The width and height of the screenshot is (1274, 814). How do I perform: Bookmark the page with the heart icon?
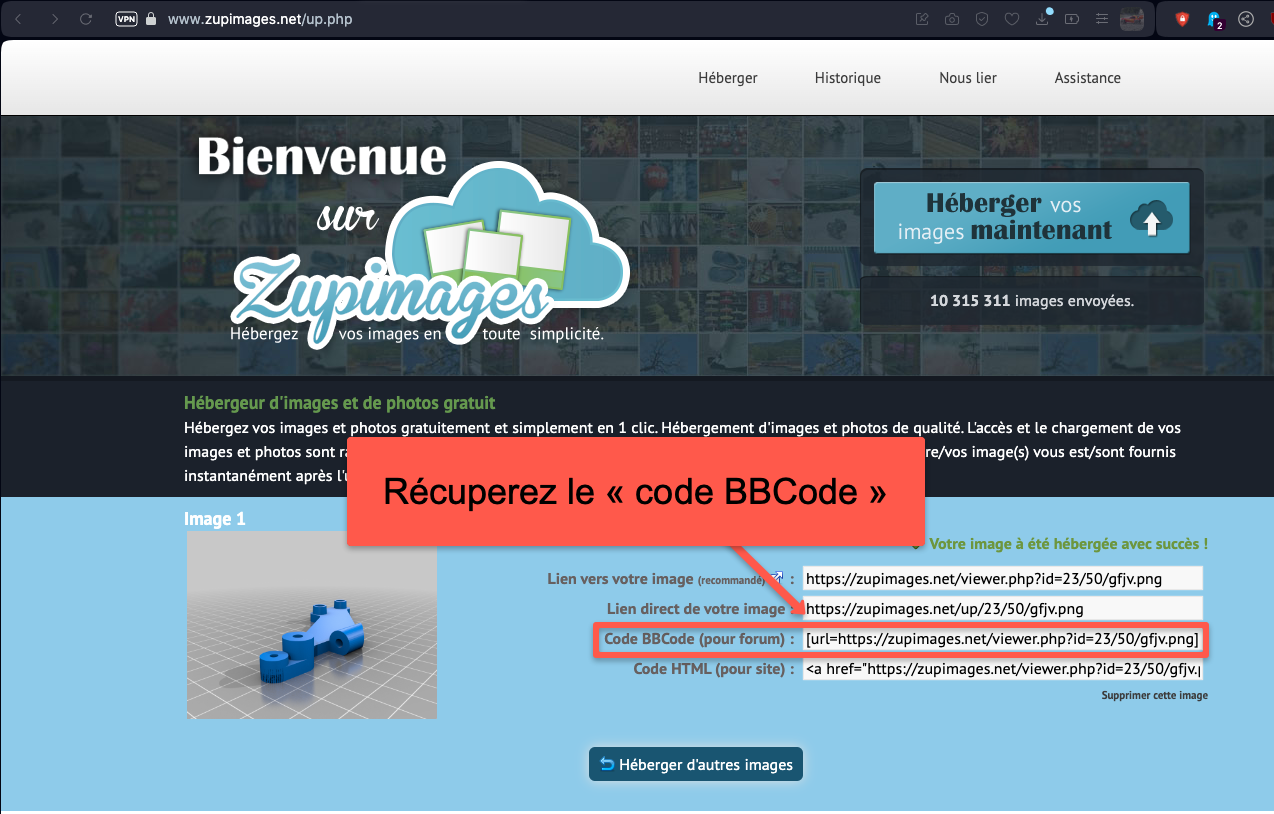1012,19
